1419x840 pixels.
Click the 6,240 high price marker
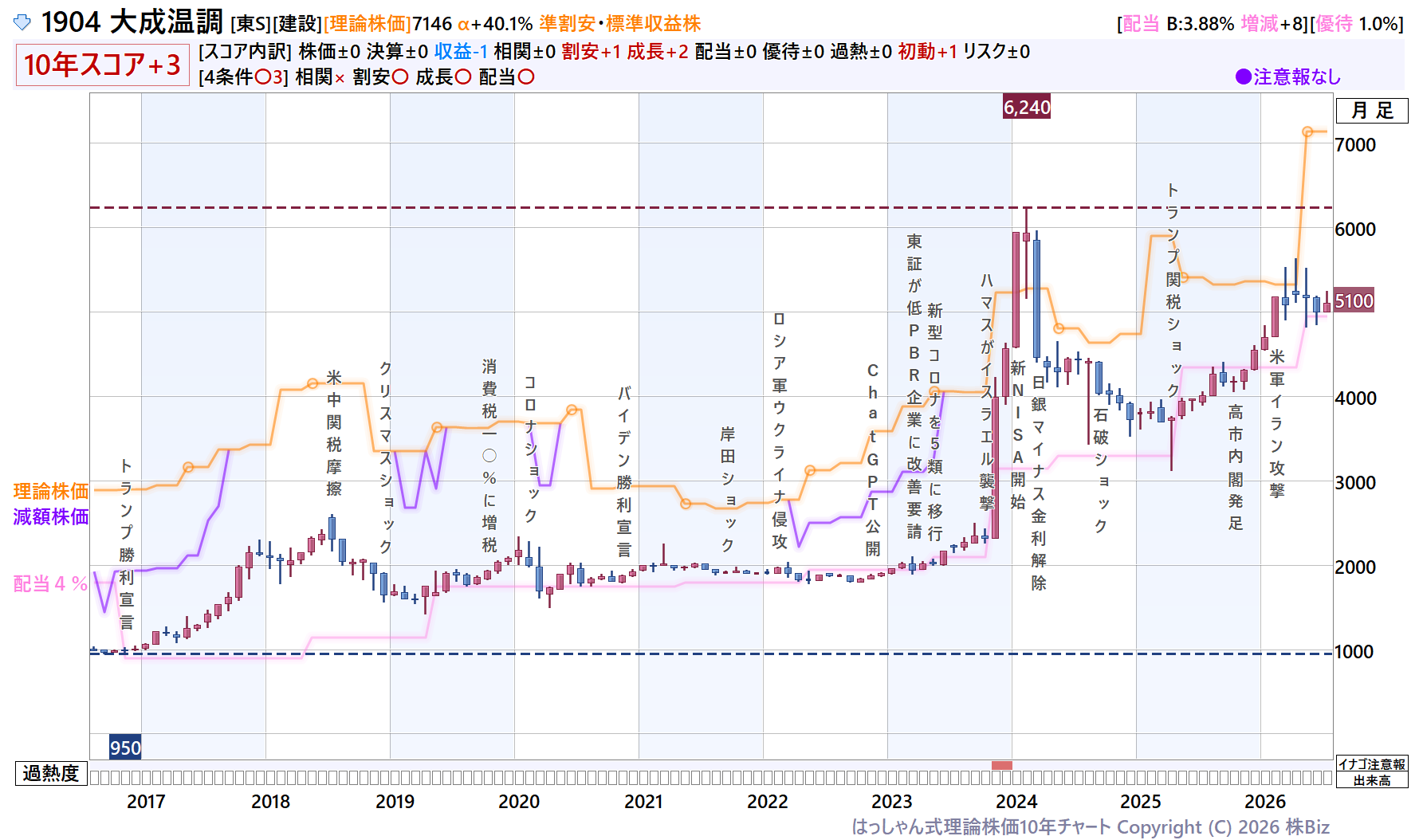pos(1027,108)
